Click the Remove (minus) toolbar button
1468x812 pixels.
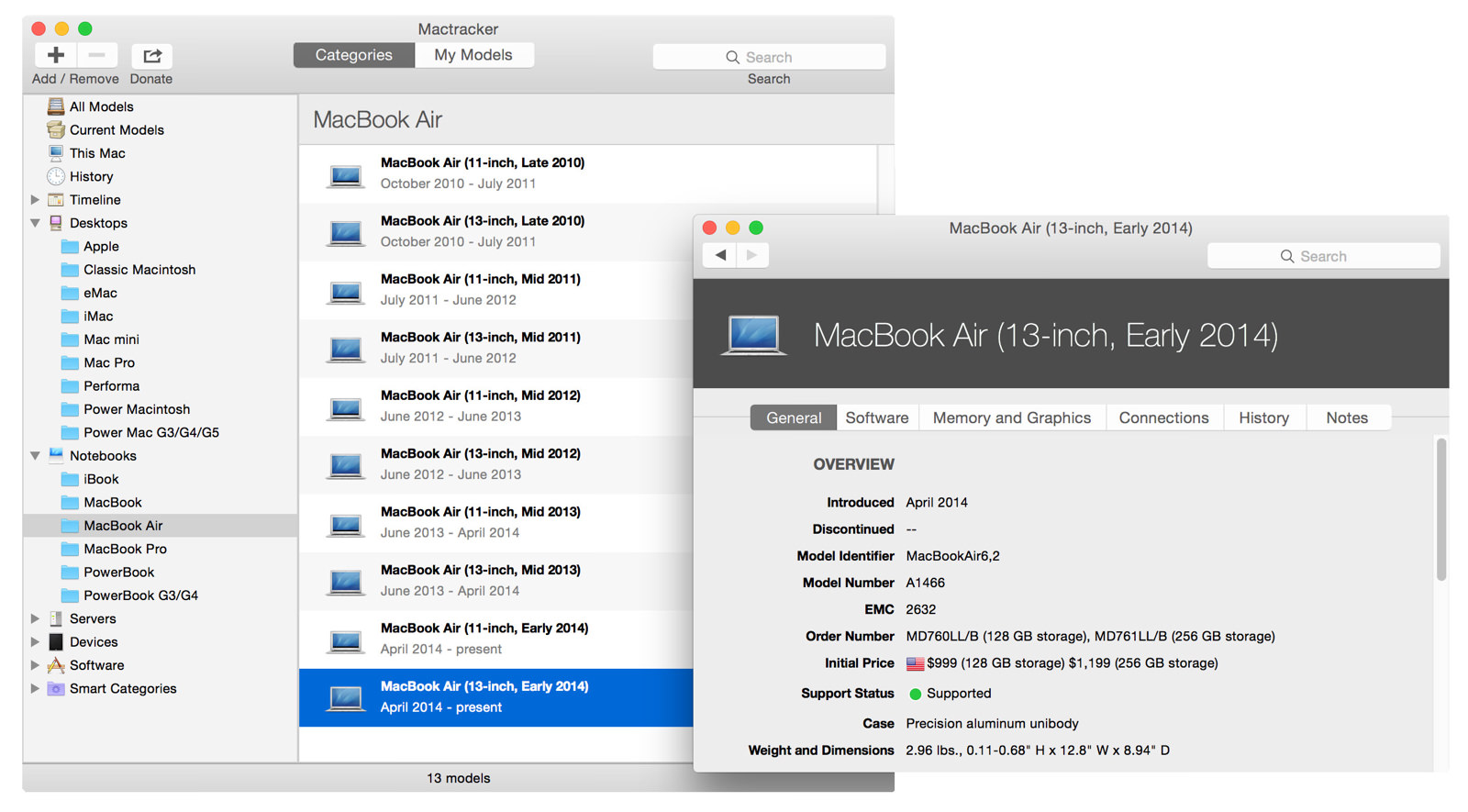[96, 56]
